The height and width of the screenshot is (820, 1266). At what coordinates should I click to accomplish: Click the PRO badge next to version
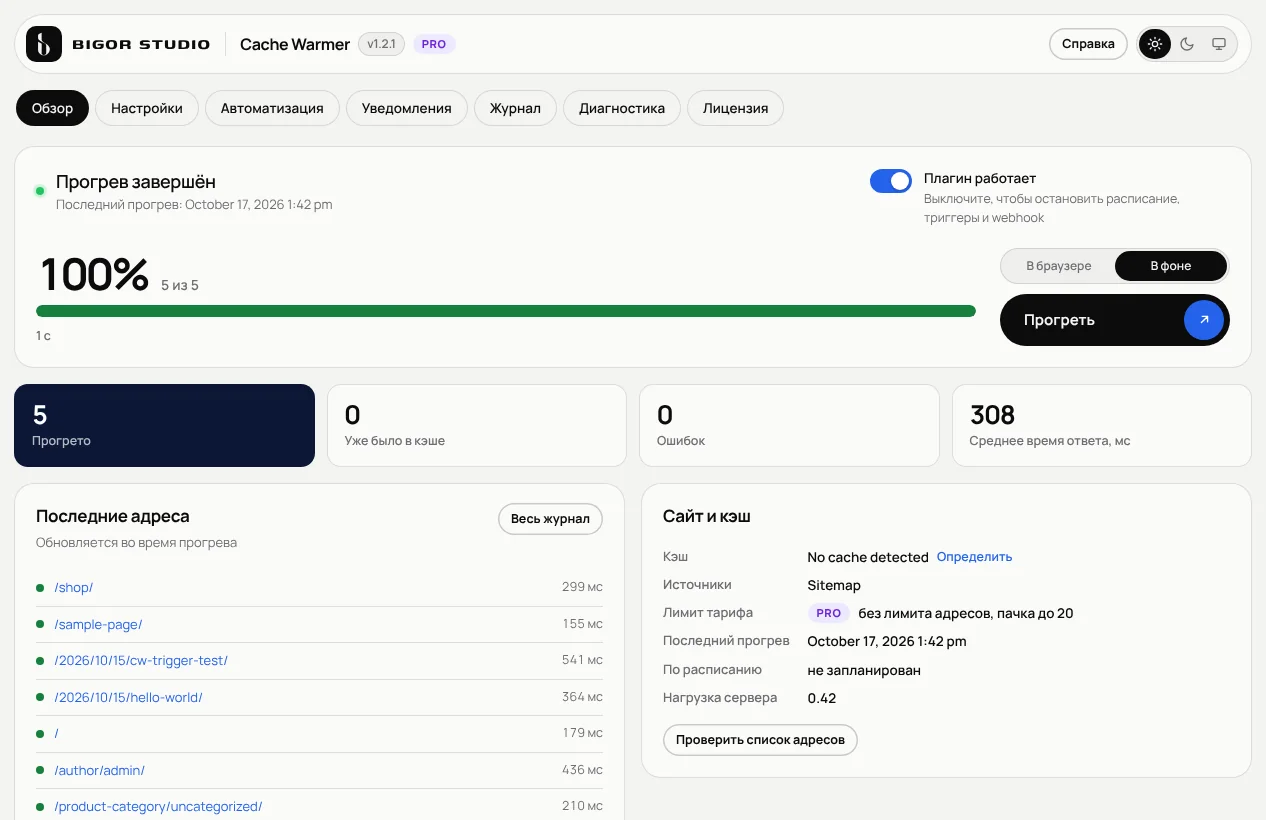(434, 44)
